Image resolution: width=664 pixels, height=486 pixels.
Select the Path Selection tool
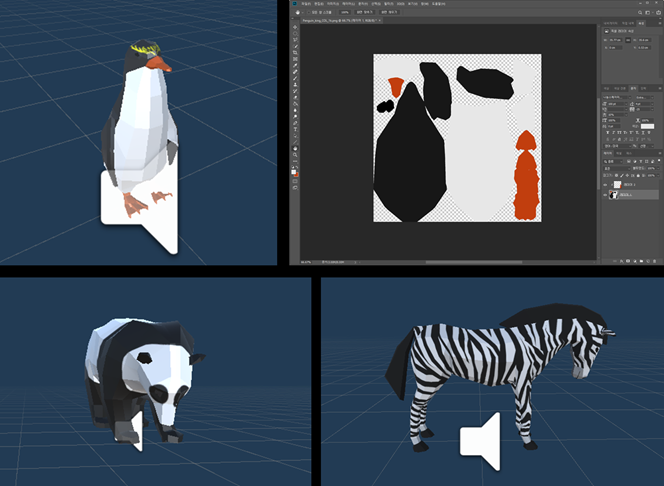(295, 135)
